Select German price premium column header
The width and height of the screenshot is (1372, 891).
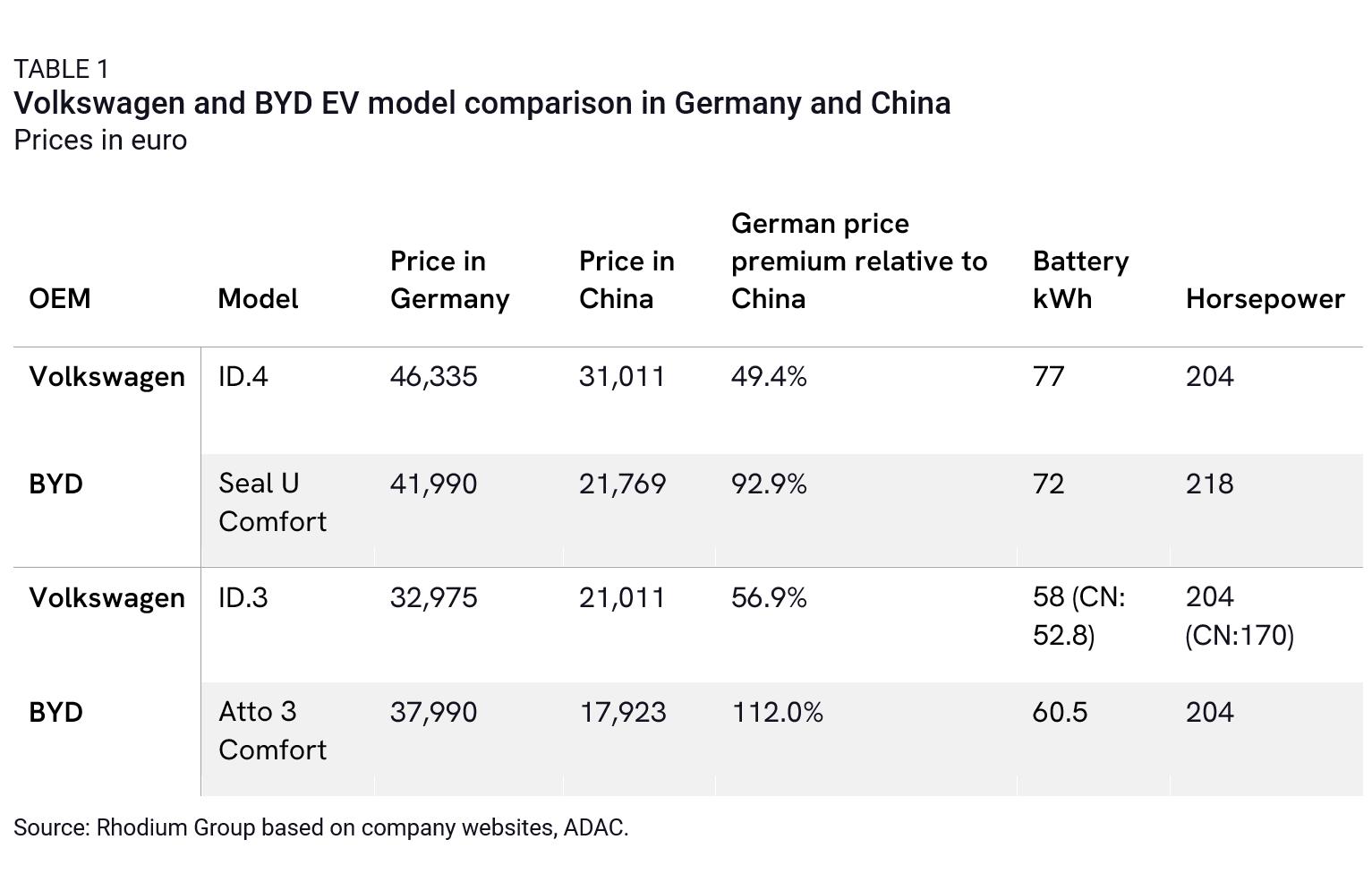[x=859, y=261]
